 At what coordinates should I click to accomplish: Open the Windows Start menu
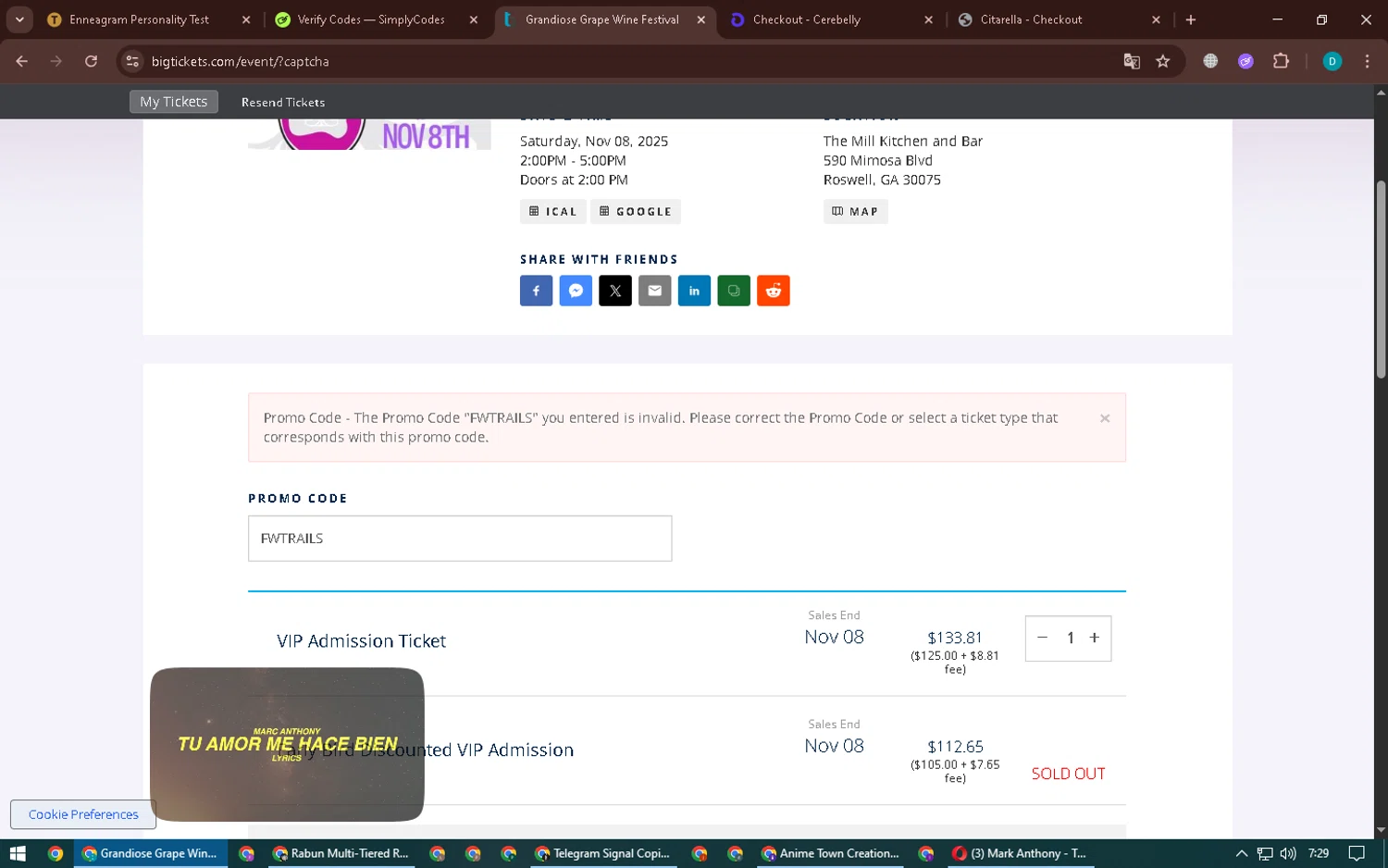pyautogui.click(x=18, y=853)
